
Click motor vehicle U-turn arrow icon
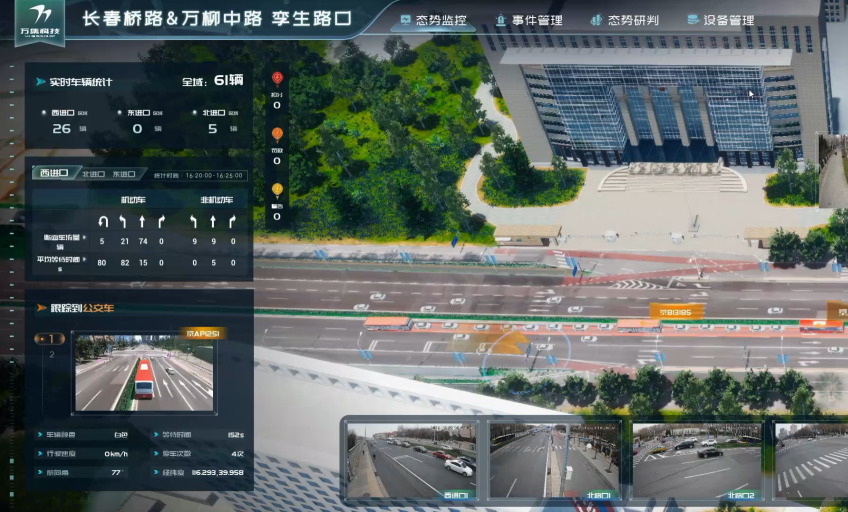coord(103,221)
